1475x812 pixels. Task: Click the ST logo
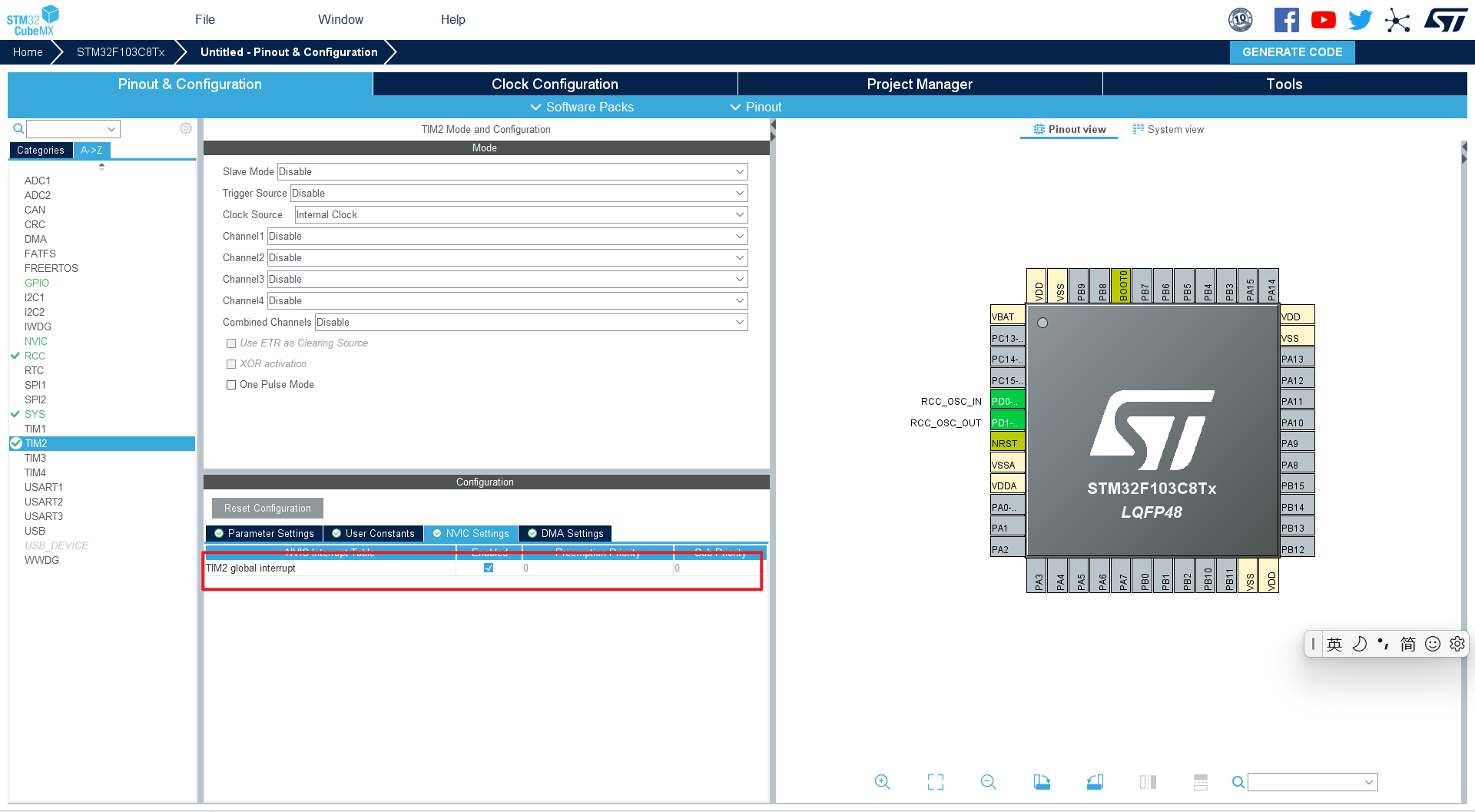point(1446,20)
